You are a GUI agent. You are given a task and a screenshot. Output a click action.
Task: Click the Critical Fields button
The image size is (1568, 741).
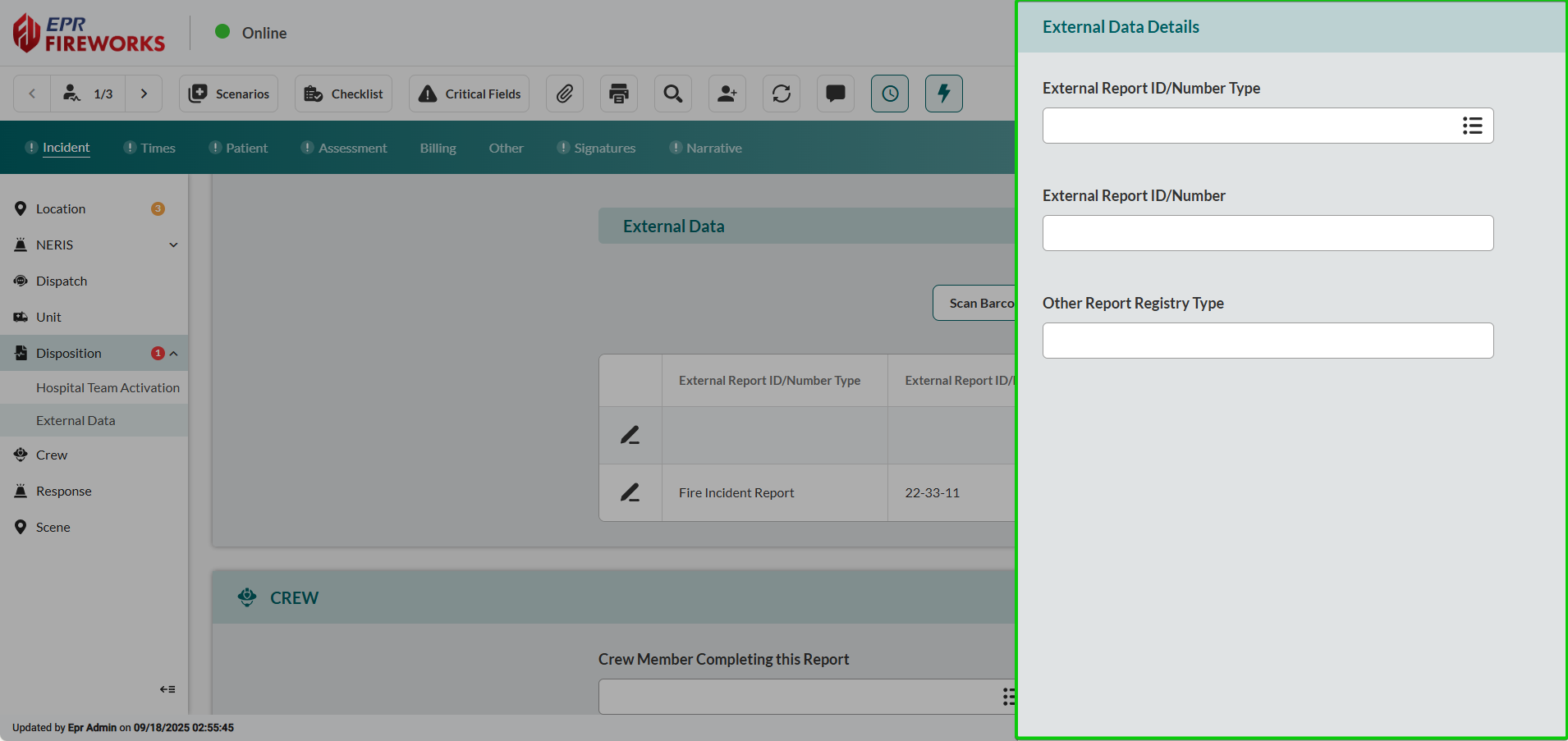(470, 94)
